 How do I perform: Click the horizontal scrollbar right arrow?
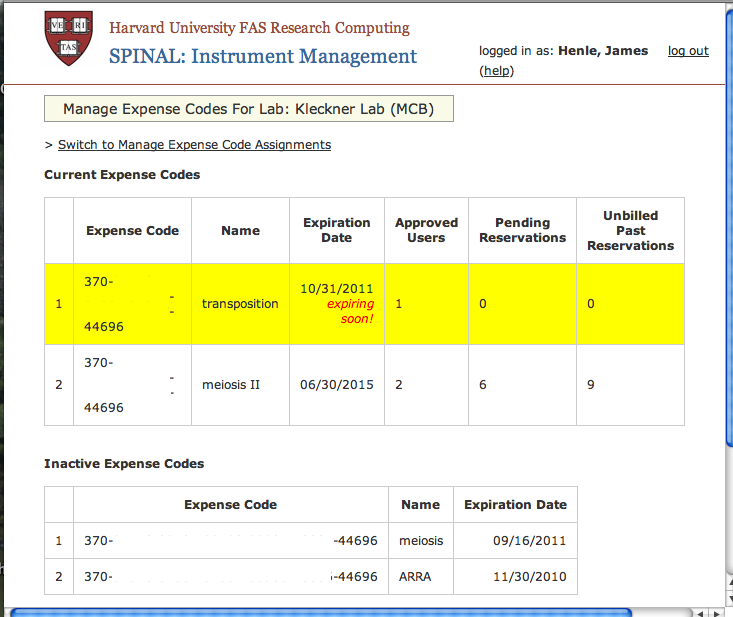tap(717, 613)
